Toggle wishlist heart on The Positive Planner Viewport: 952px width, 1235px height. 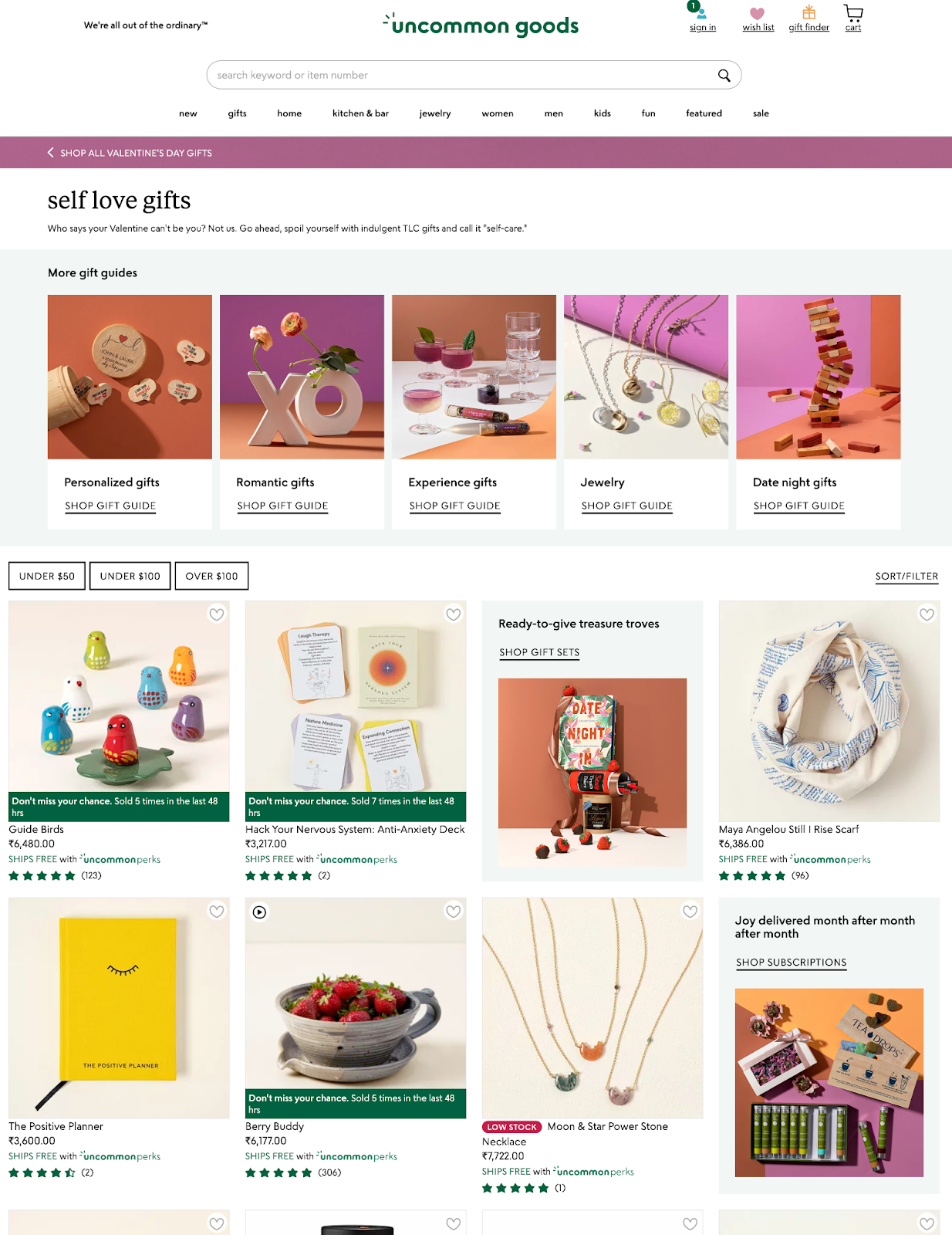[x=217, y=912]
